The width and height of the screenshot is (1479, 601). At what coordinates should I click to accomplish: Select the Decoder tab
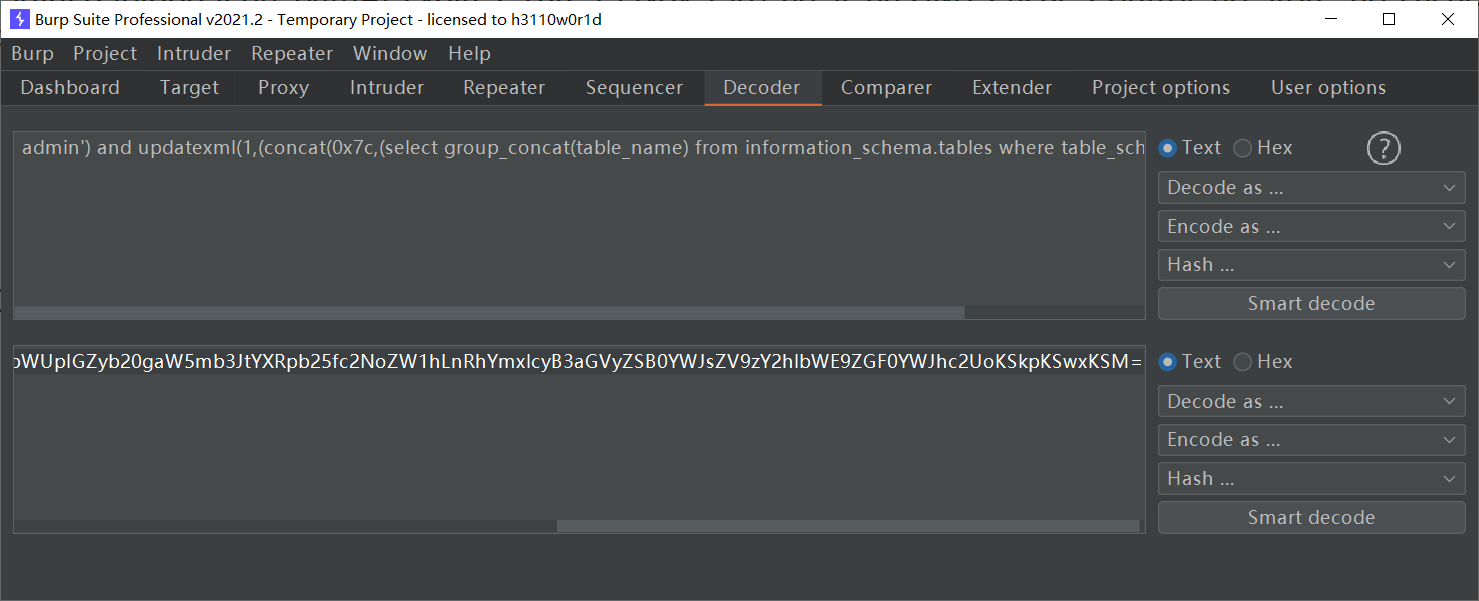point(762,88)
